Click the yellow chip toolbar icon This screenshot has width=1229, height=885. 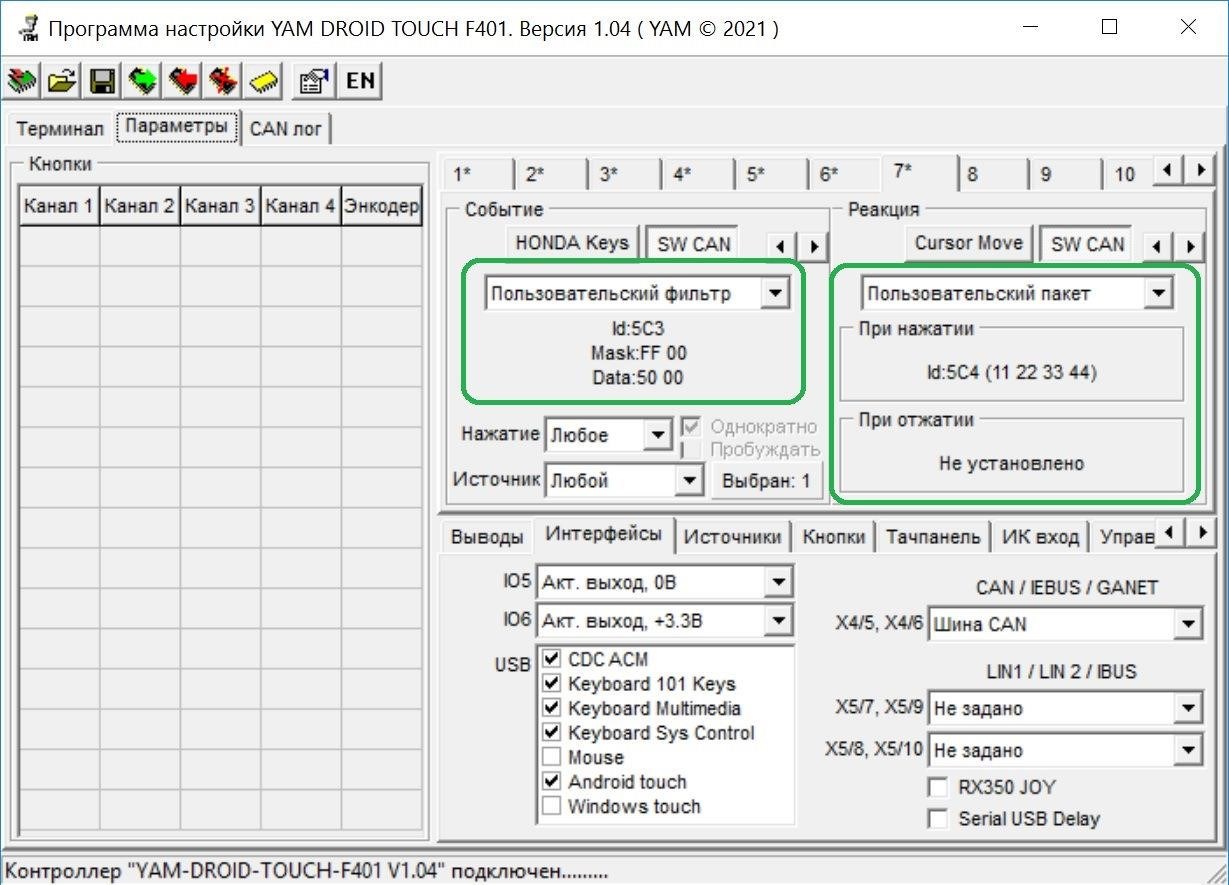[x=262, y=82]
